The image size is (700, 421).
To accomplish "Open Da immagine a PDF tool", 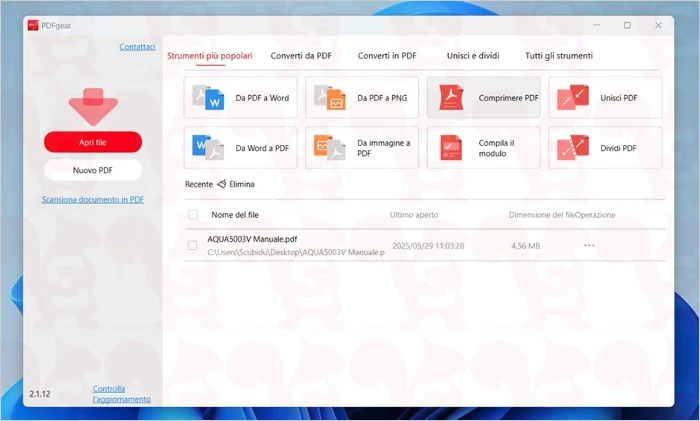I will point(362,148).
